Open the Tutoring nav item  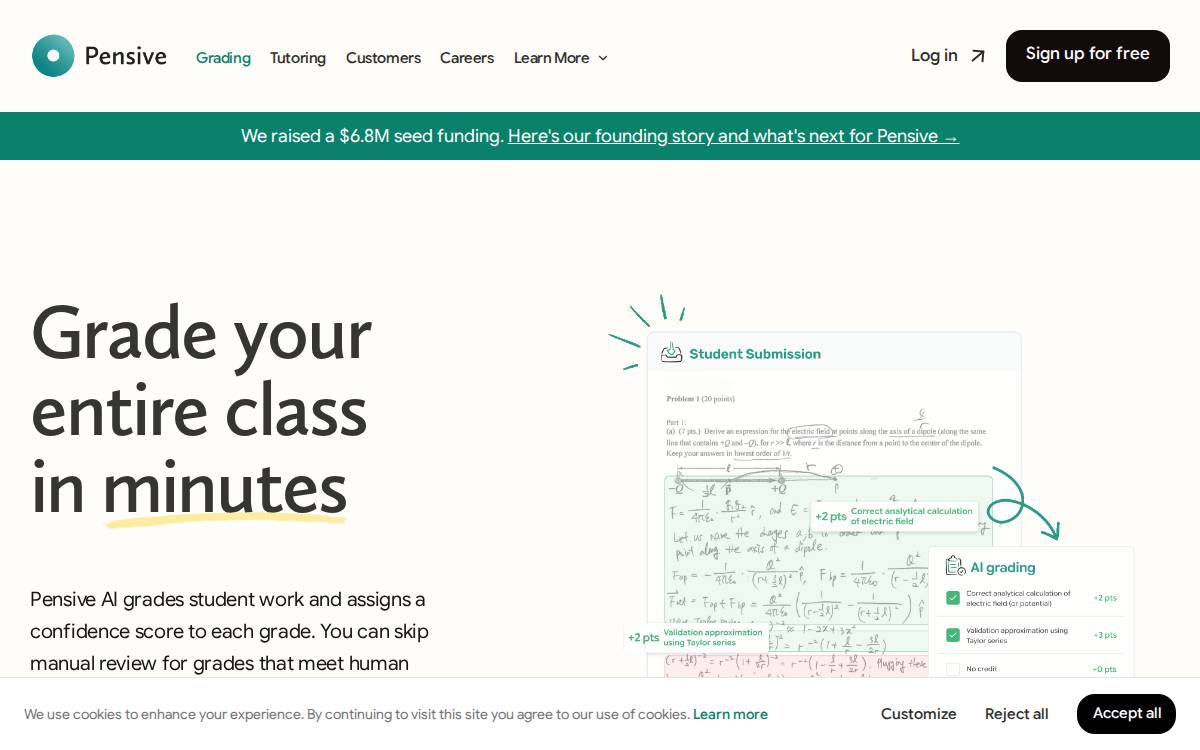(x=298, y=58)
